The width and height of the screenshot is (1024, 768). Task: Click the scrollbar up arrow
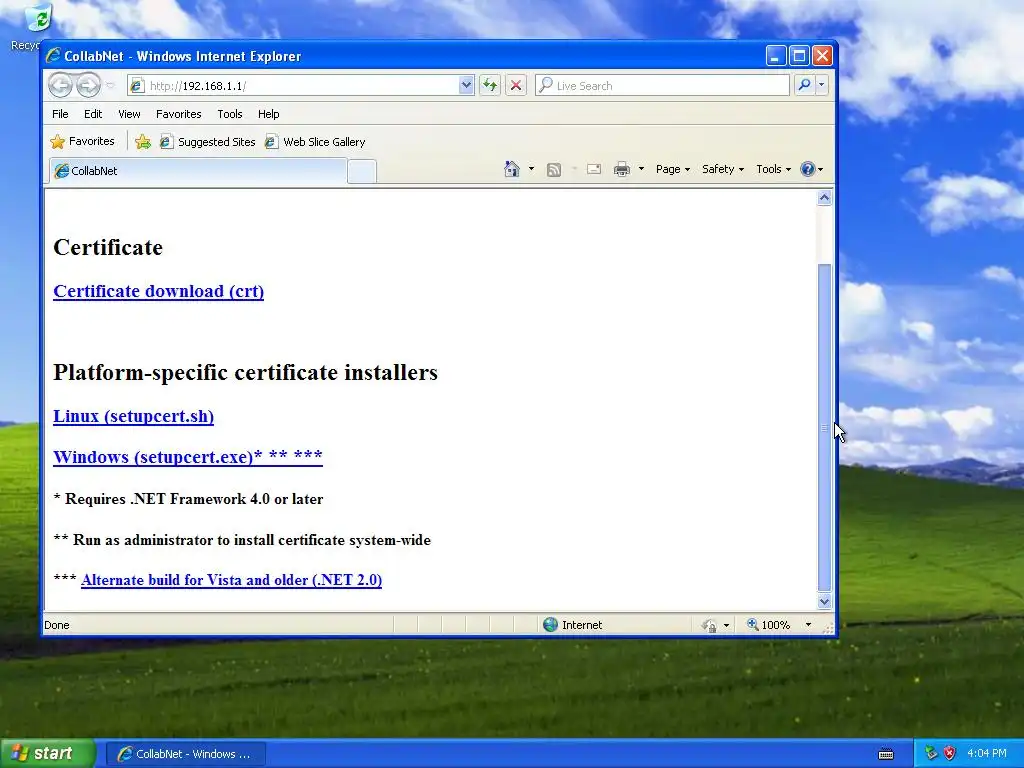click(824, 198)
